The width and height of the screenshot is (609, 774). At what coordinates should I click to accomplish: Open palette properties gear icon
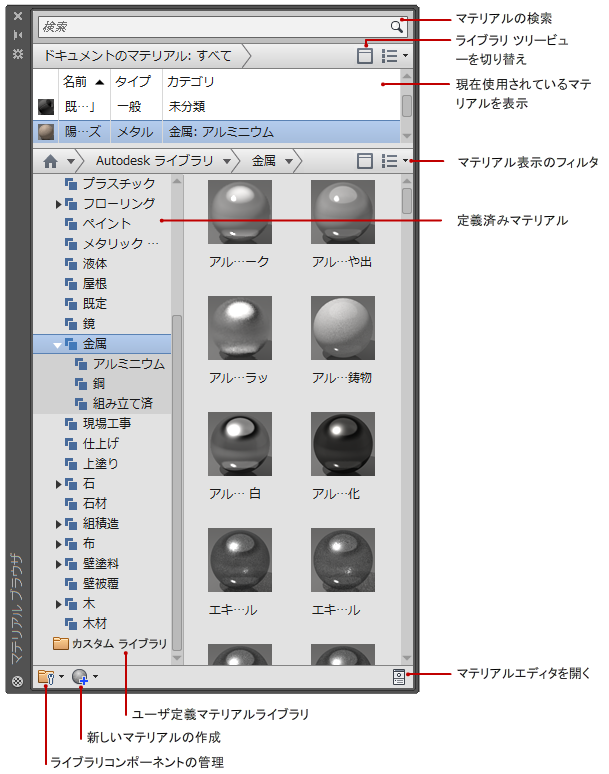tap(18, 54)
